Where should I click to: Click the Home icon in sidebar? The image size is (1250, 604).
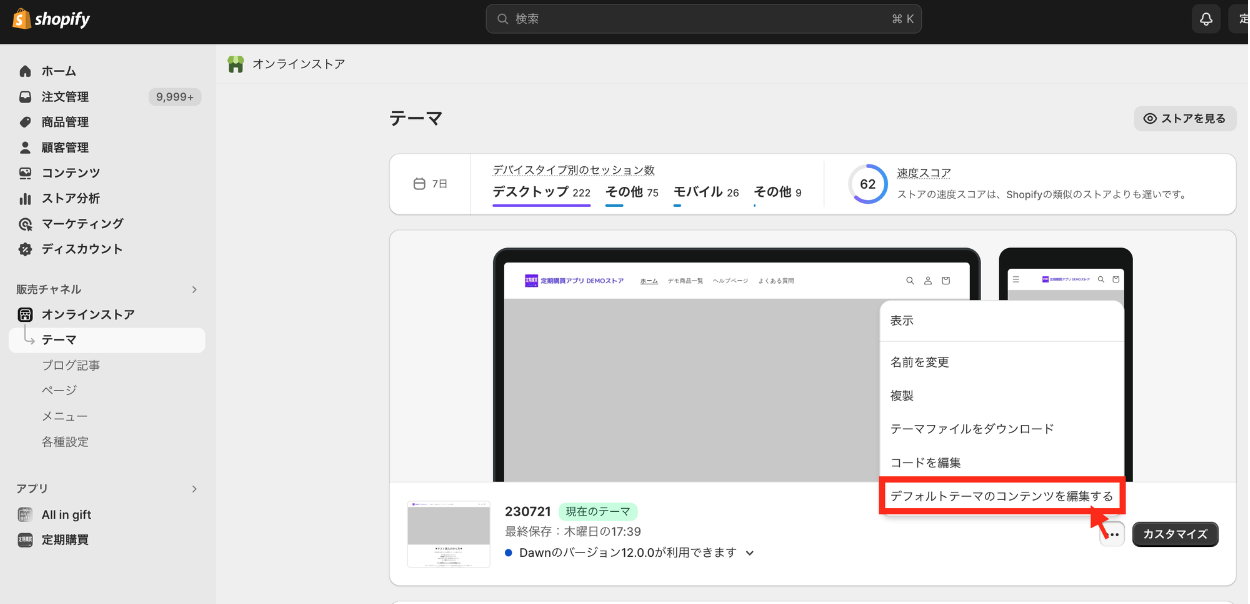point(25,71)
